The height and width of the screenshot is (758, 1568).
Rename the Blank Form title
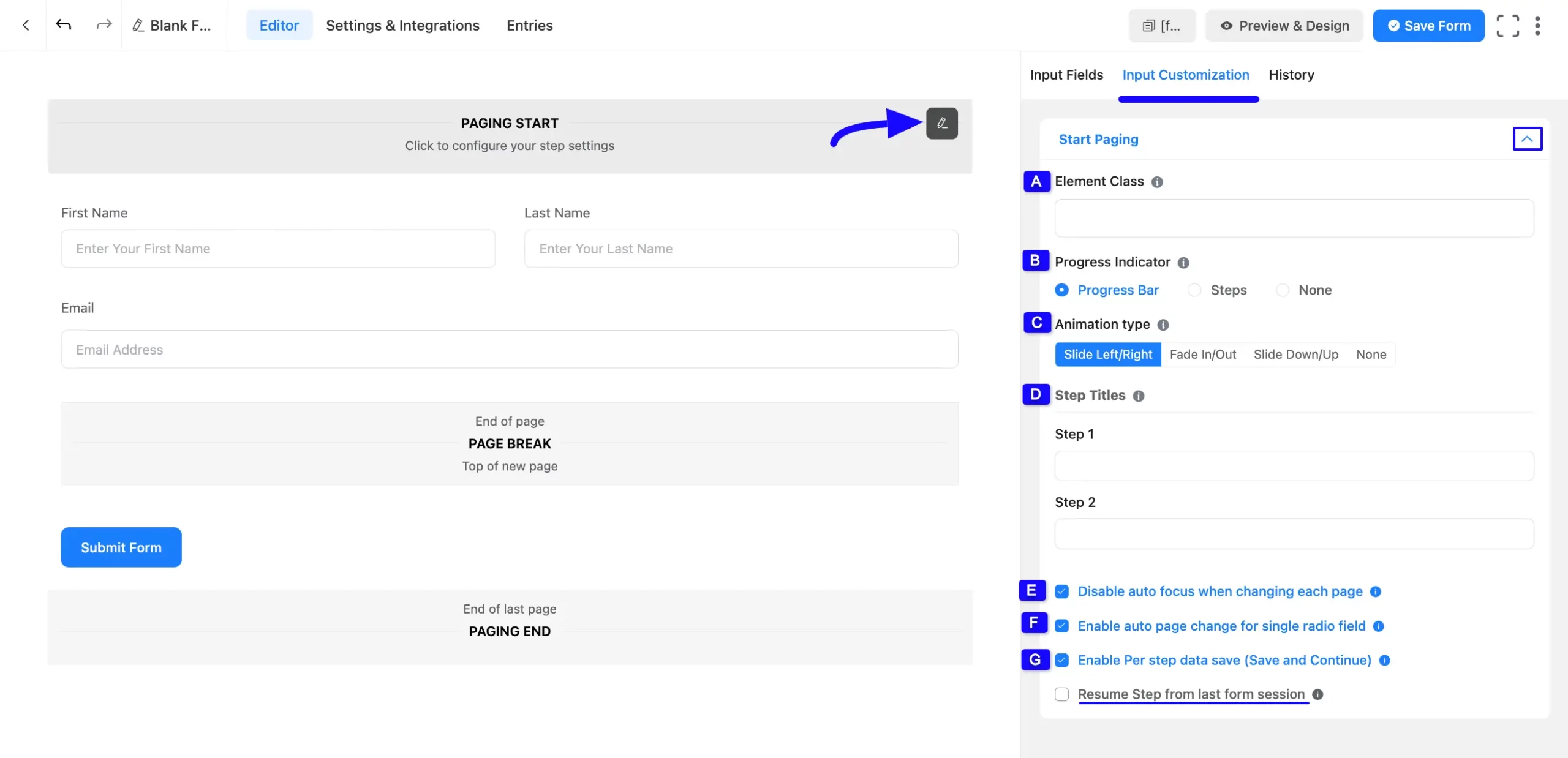pos(172,25)
